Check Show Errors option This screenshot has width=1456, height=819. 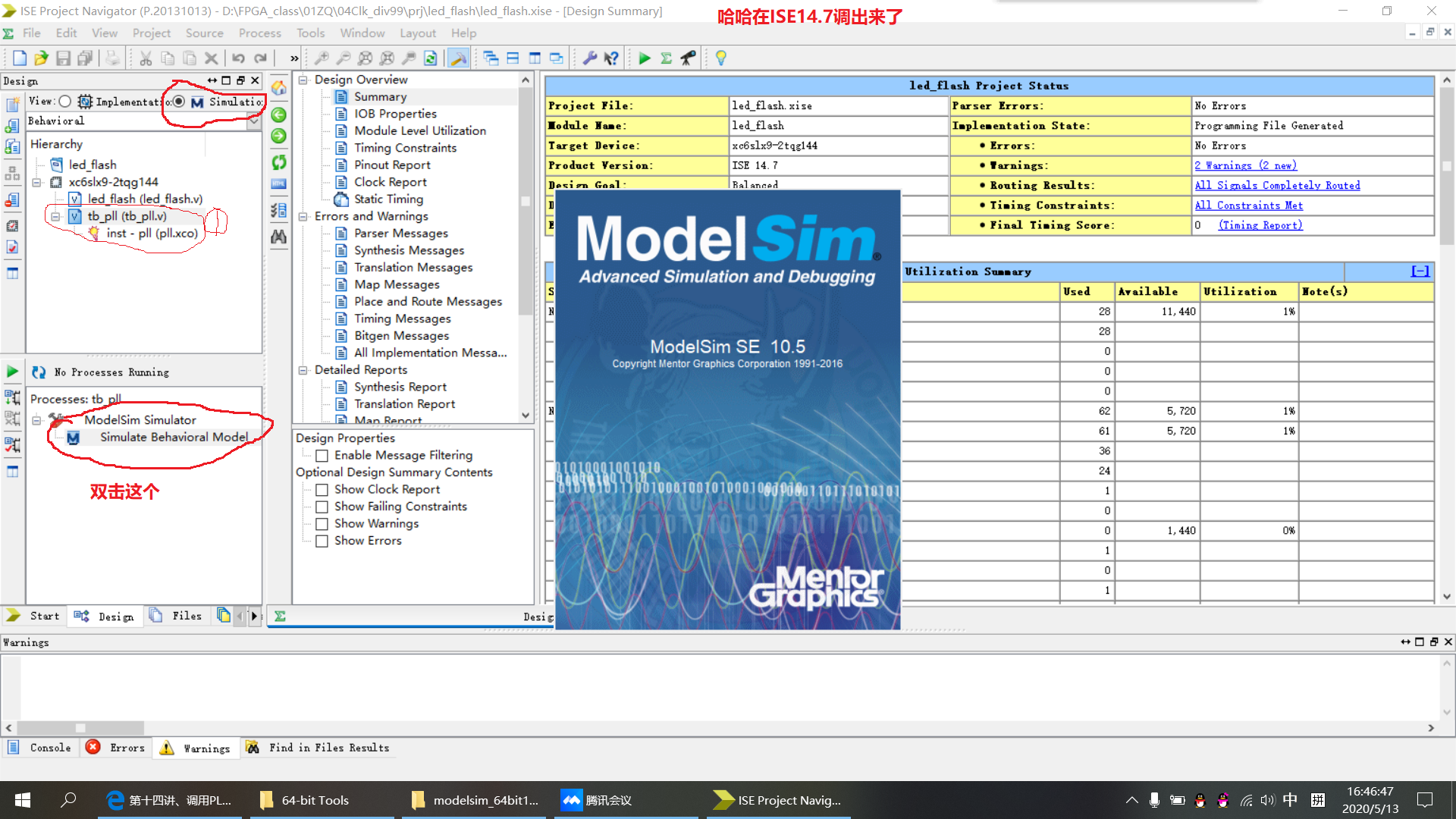[x=322, y=541]
